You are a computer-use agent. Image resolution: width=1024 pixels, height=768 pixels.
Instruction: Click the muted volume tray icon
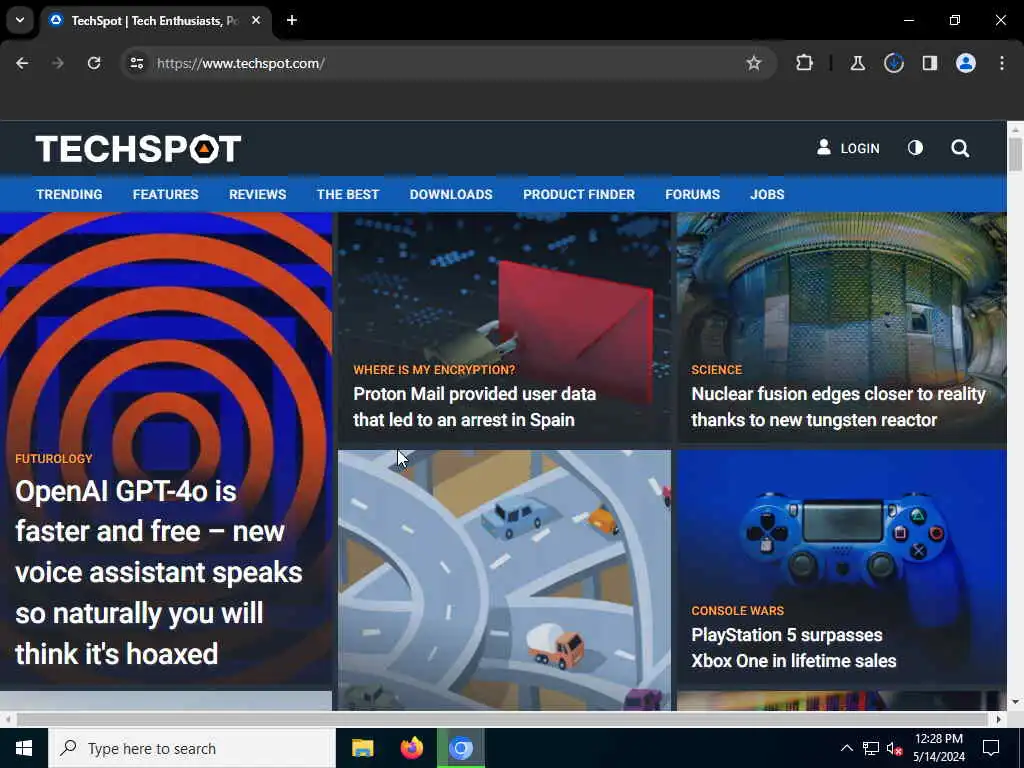pyautogui.click(x=895, y=748)
